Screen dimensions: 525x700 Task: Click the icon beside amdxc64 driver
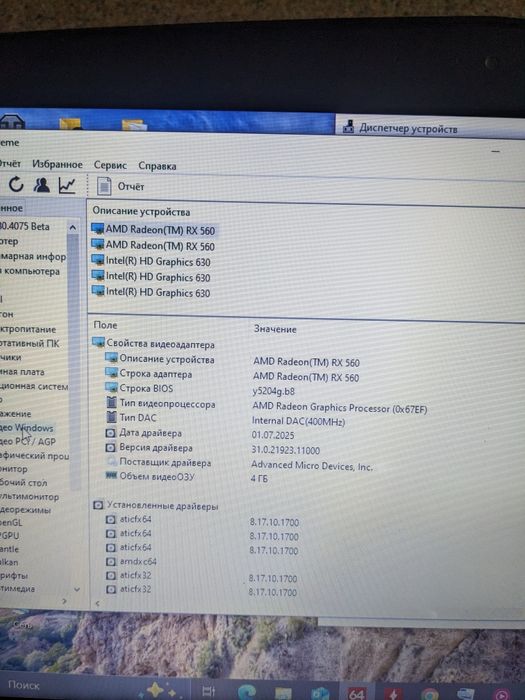click(111, 561)
